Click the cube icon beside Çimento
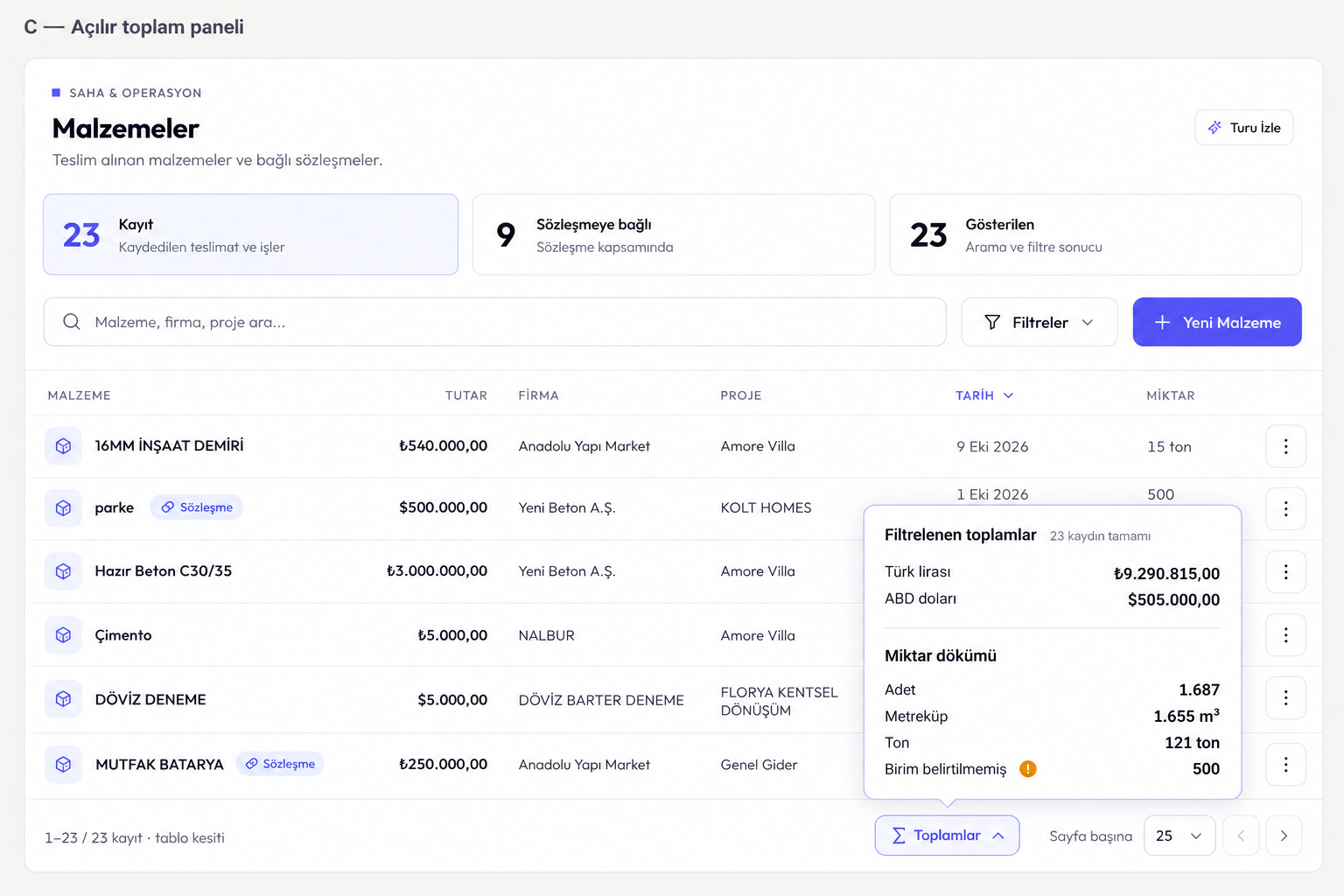Screen dimensions: 1344x896 click(x=63, y=635)
